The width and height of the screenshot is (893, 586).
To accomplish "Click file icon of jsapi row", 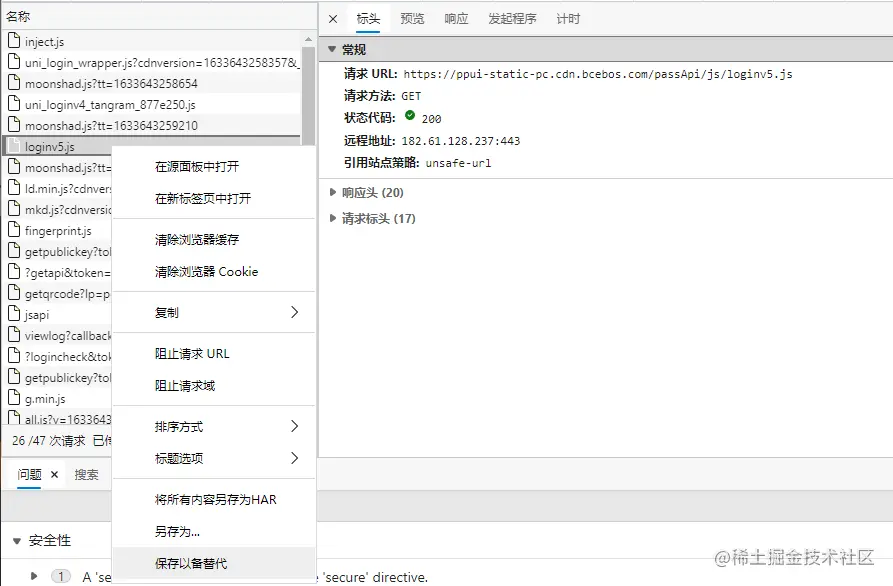I will tap(14, 313).
